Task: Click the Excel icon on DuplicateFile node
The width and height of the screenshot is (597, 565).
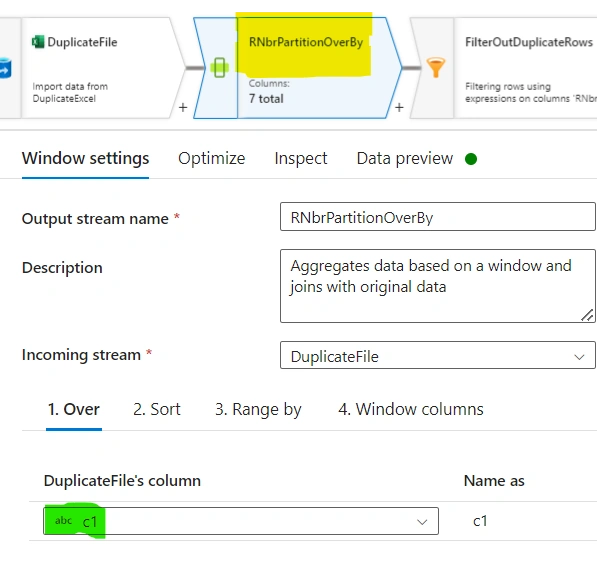Action: click(x=37, y=42)
